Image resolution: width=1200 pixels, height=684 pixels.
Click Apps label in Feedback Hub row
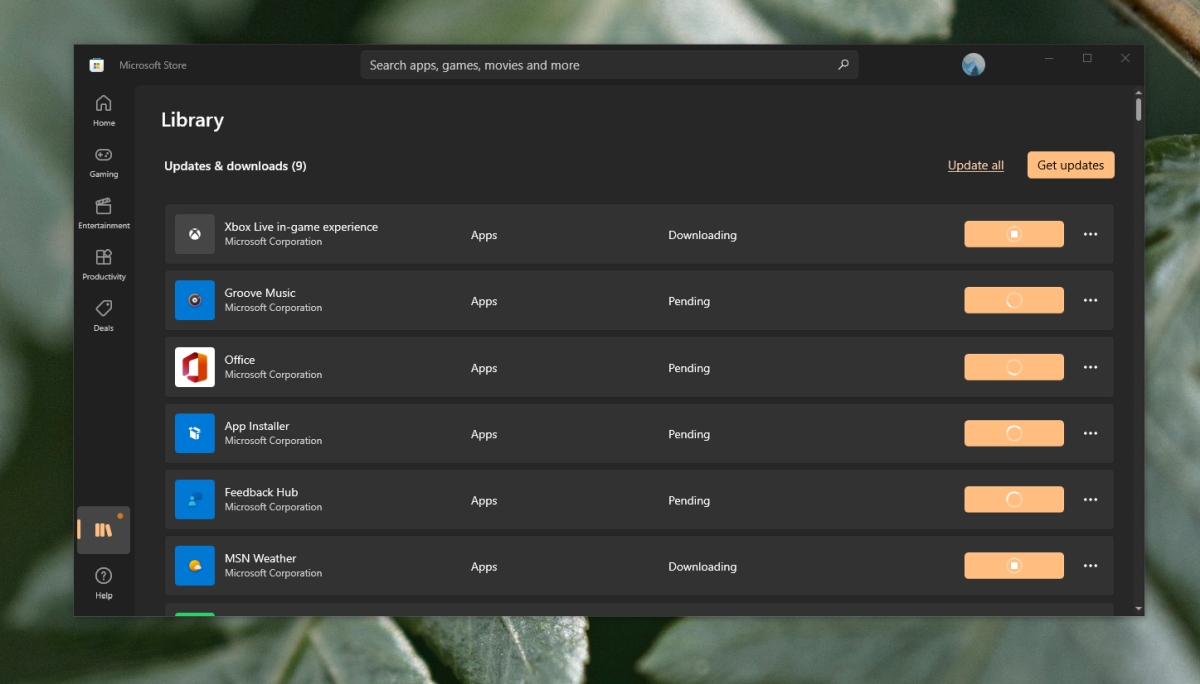click(484, 500)
